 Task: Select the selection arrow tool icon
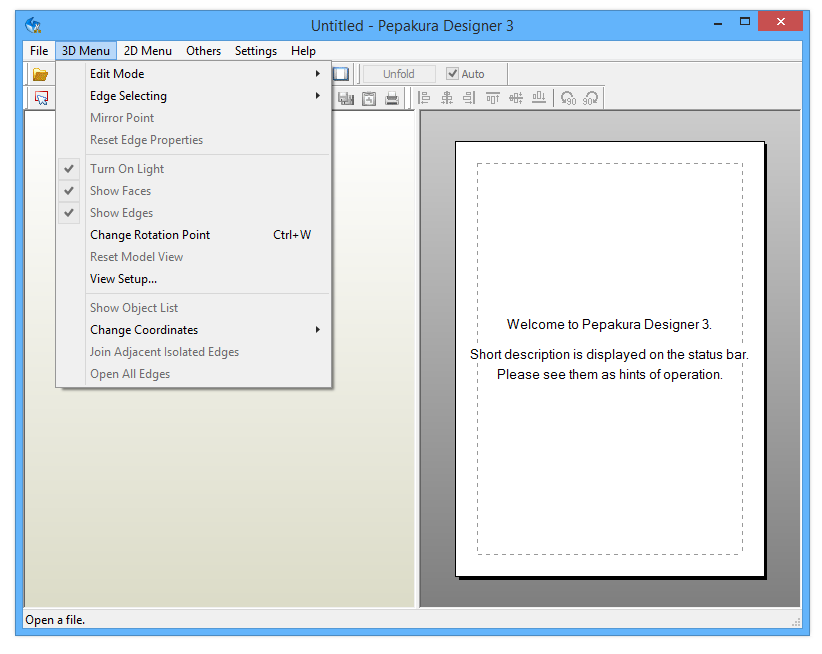(x=41, y=97)
